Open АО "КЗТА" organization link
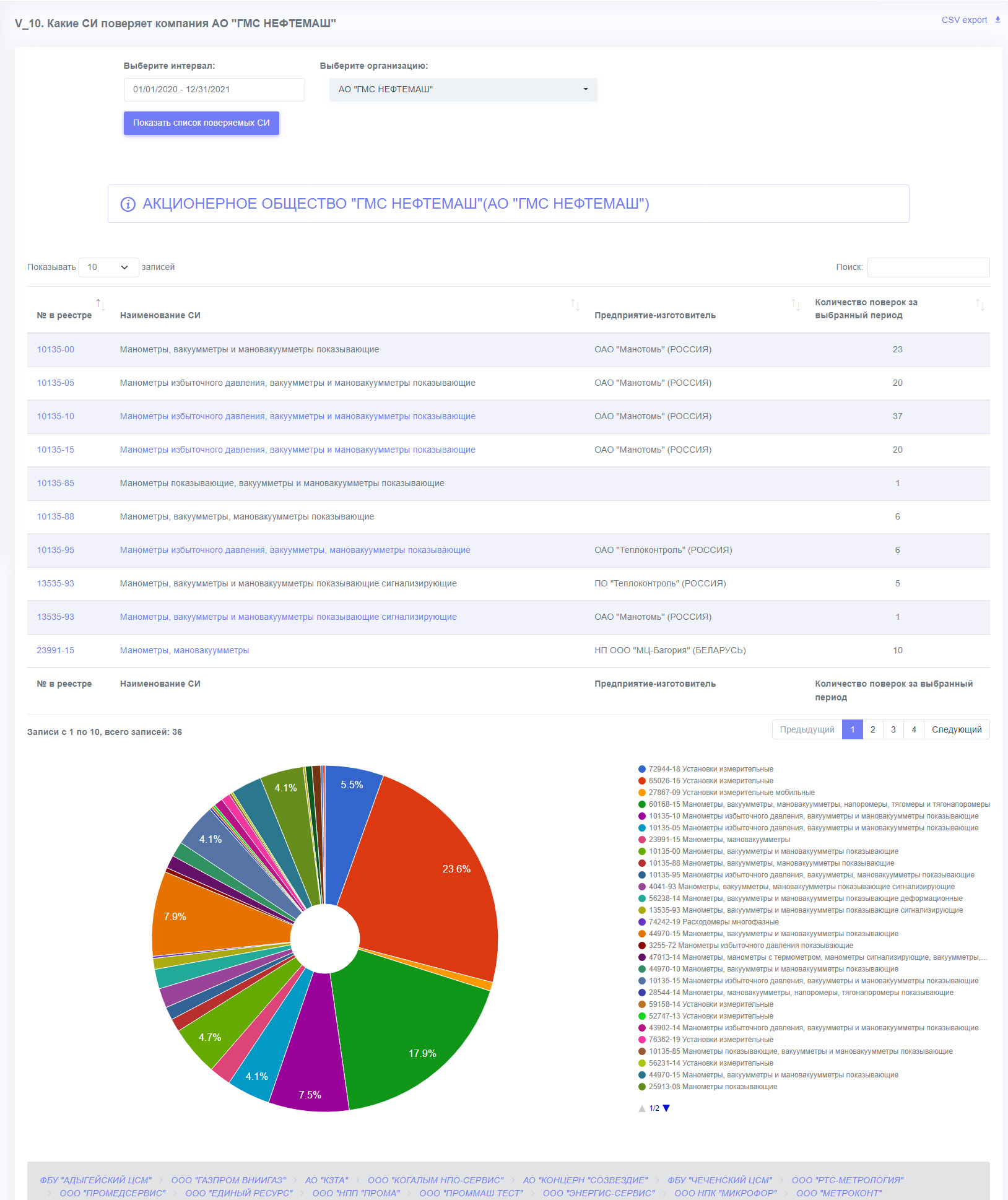Screen dimensions: 1008x1200 click(x=327, y=1180)
